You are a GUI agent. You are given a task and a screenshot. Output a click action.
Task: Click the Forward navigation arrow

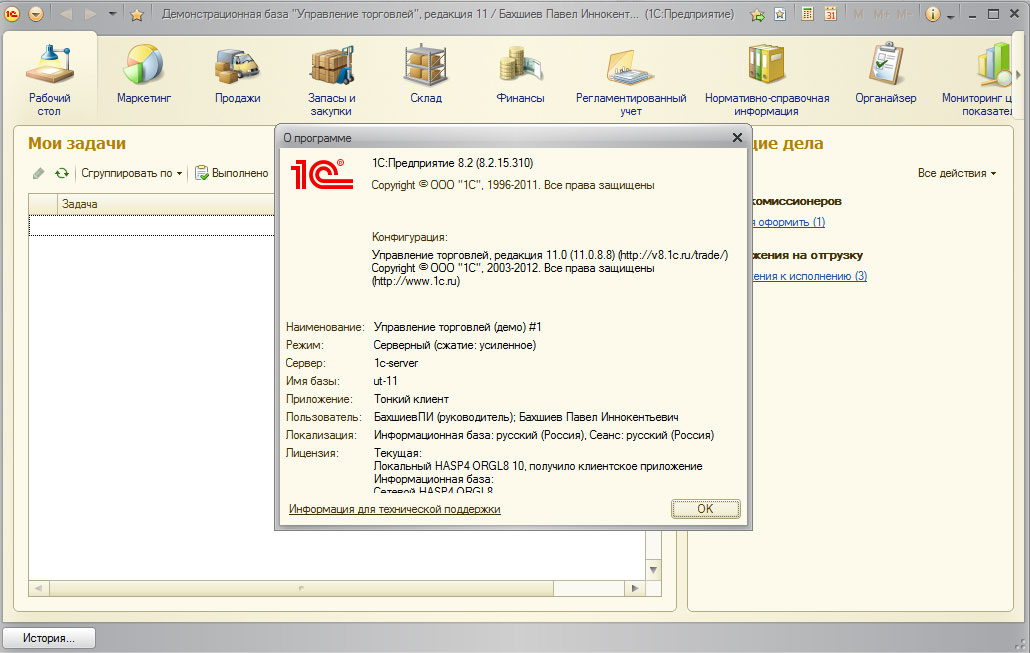90,14
